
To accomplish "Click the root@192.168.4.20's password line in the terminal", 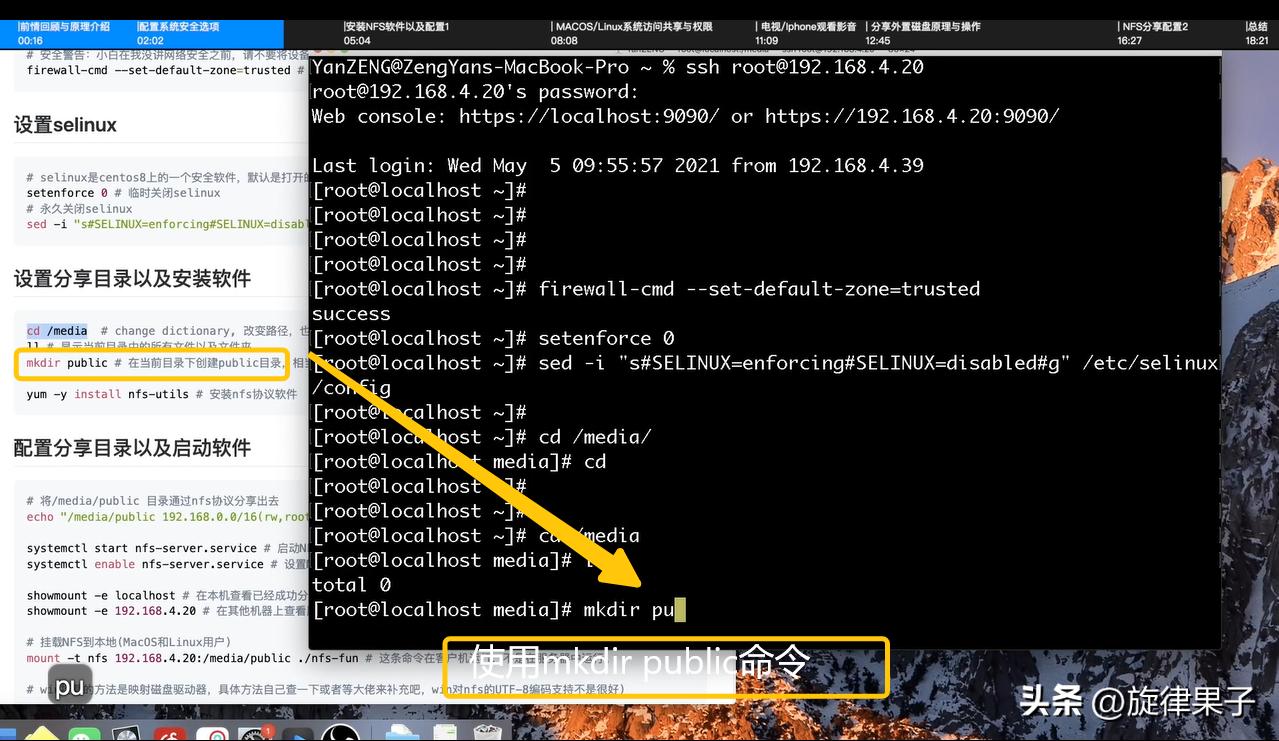I will 475,92.
